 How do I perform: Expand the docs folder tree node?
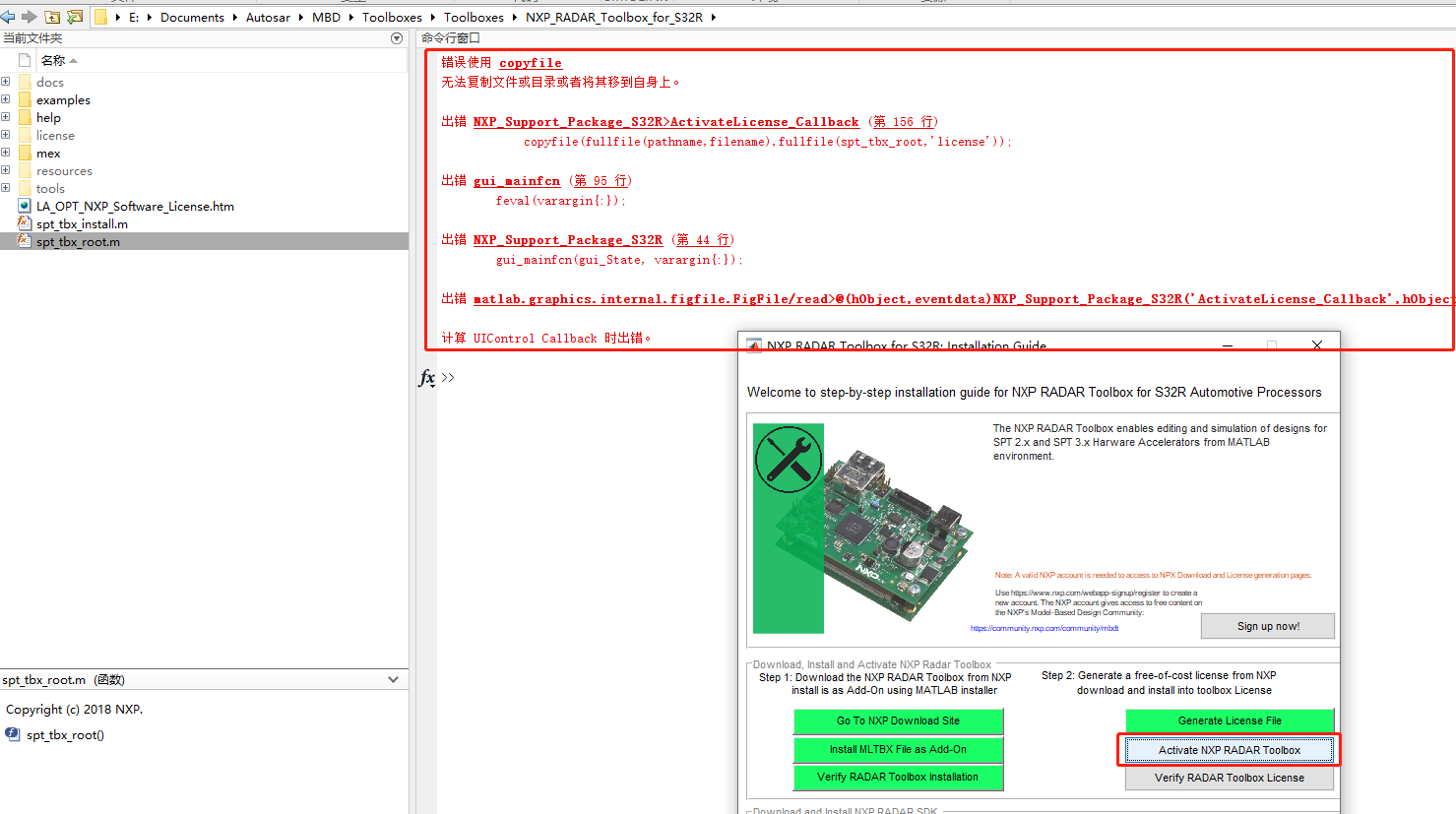(6, 82)
